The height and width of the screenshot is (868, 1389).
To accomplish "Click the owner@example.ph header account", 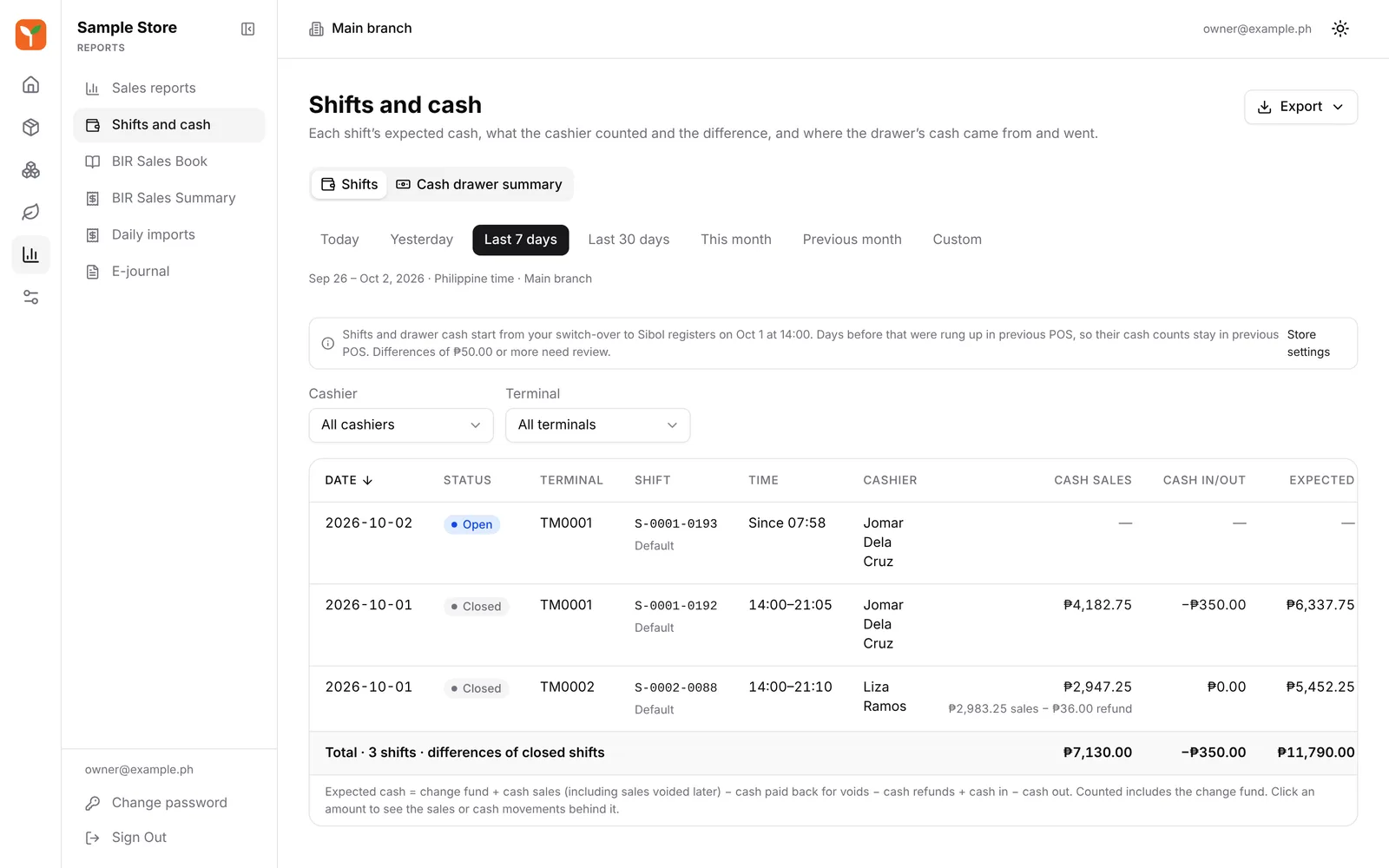I will [1257, 29].
